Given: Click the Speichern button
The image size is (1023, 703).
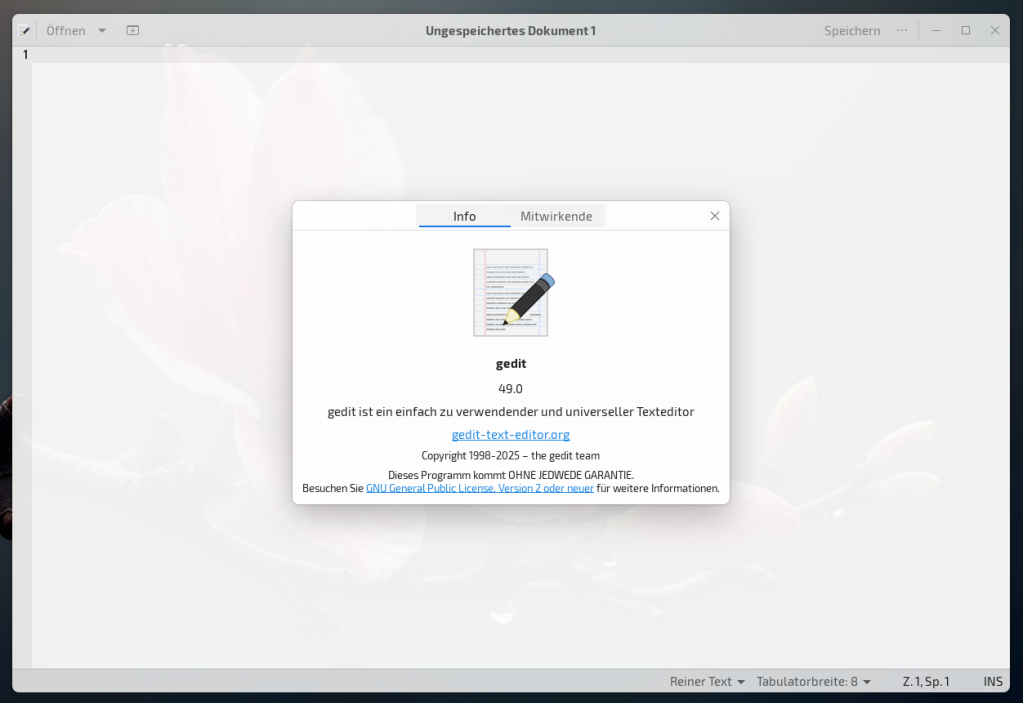Looking at the screenshot, I should pyautogui.click(x=851, y=31).
